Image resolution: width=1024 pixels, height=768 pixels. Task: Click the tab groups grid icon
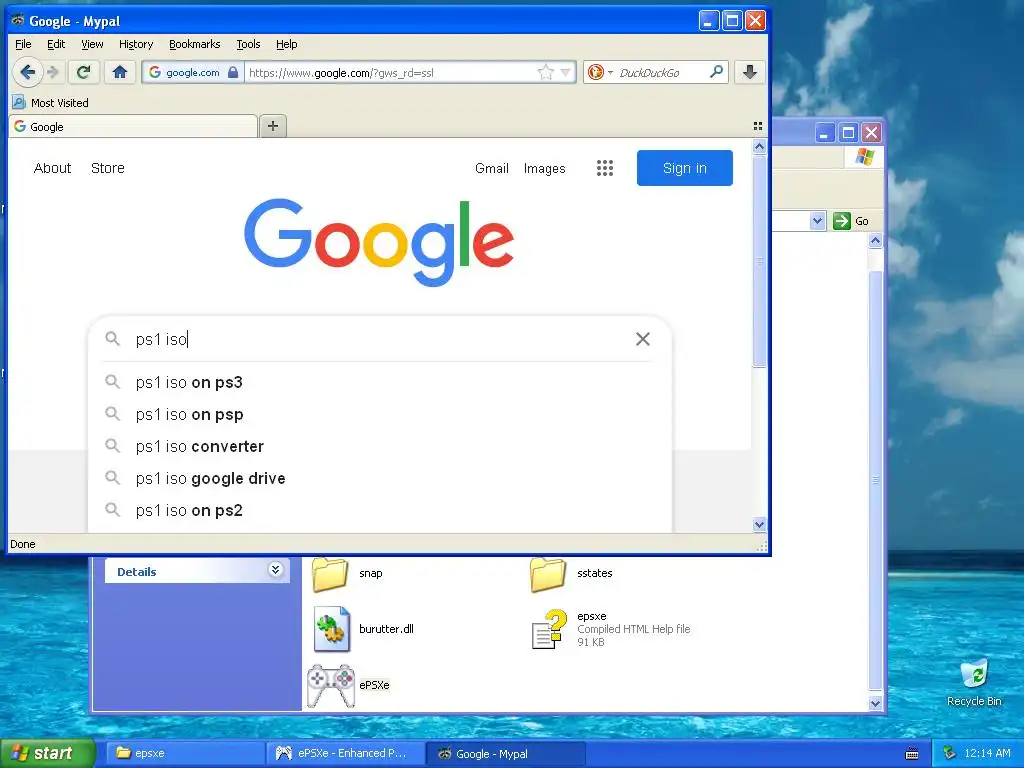[758, 126]
